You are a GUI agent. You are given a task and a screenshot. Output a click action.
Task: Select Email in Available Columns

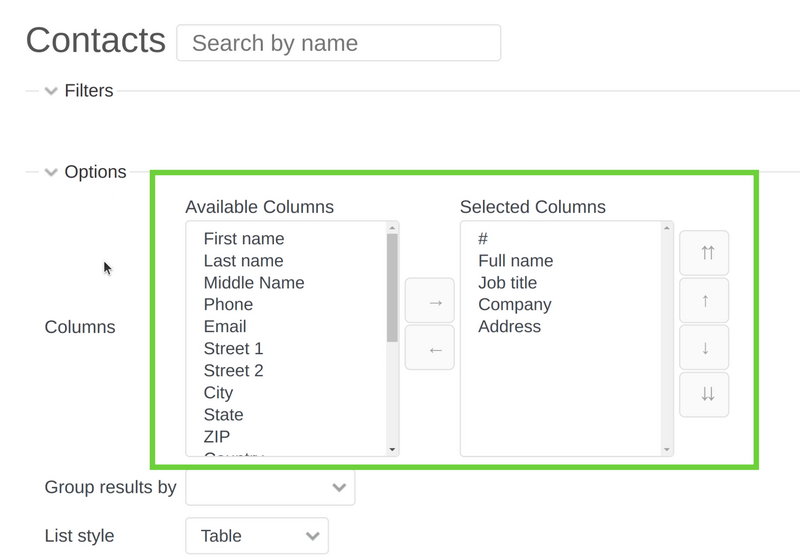224,326
